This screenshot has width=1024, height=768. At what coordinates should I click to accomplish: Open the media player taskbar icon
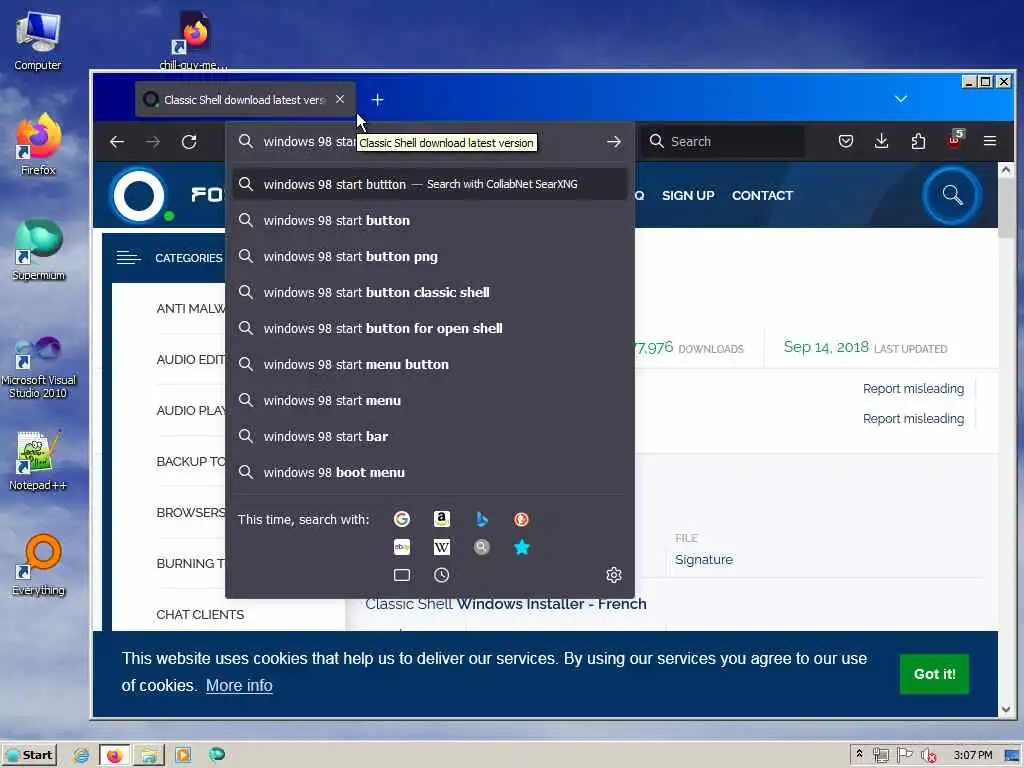point(183,755)
